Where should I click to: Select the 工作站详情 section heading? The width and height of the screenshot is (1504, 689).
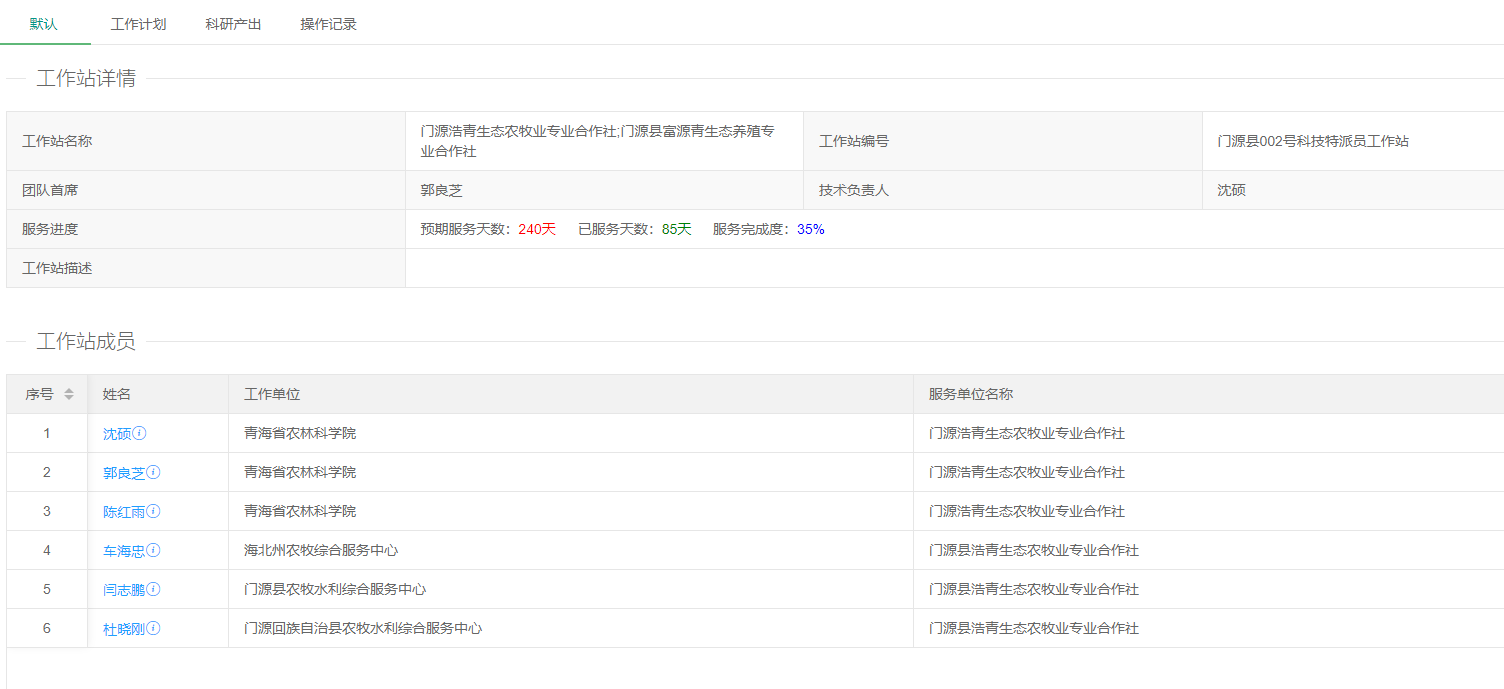click(86, 78)
